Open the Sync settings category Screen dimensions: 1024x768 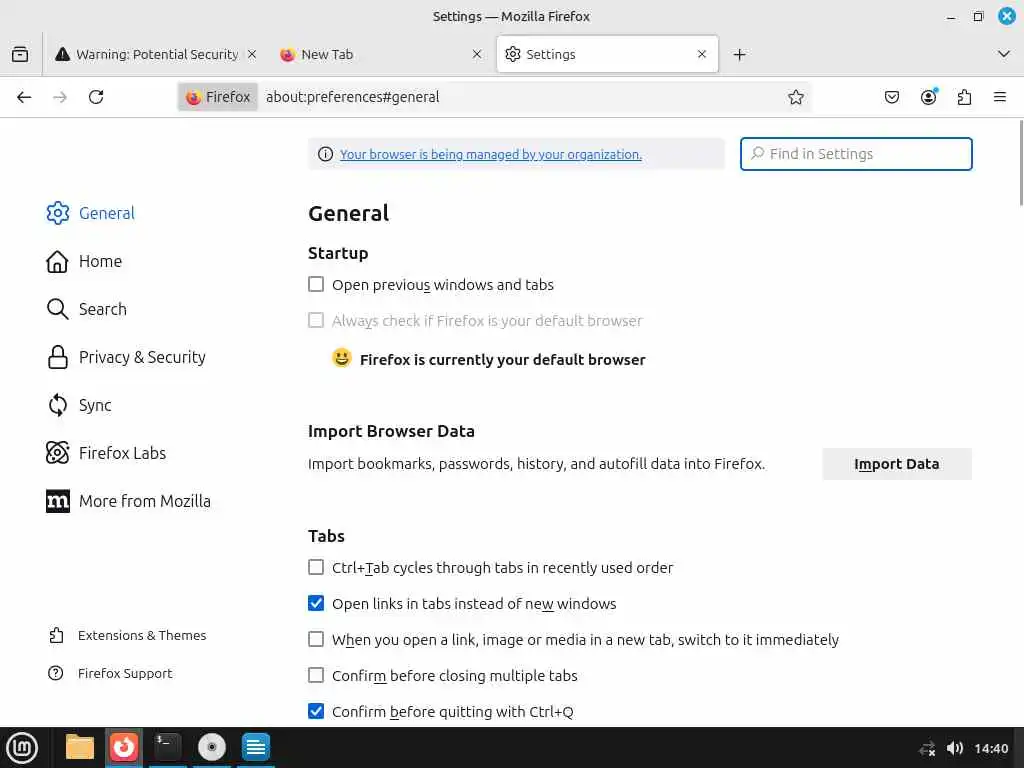coord(95,406)
